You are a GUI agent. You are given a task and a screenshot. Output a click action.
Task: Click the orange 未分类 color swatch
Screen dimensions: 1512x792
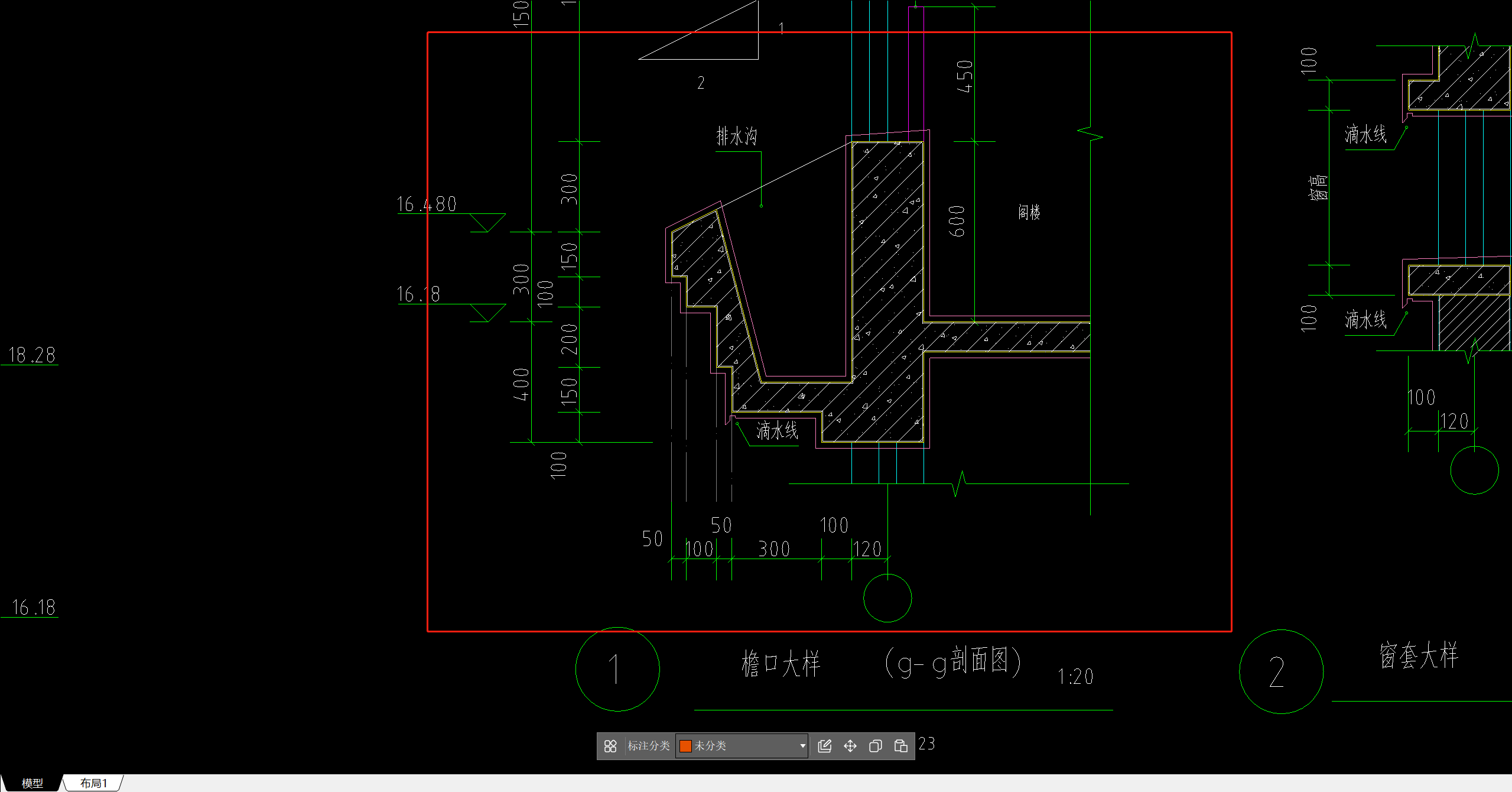[x=685, y=746]
